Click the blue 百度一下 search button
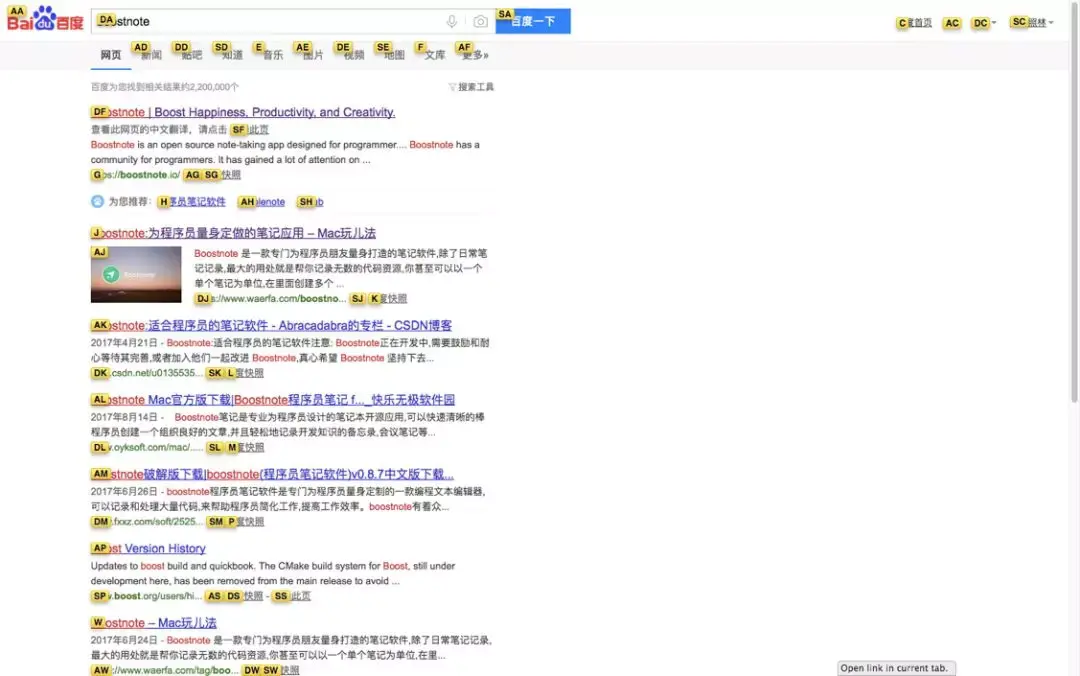This screenshot has height=676, width=1080. pyautogui.click(x=533, y=21)
